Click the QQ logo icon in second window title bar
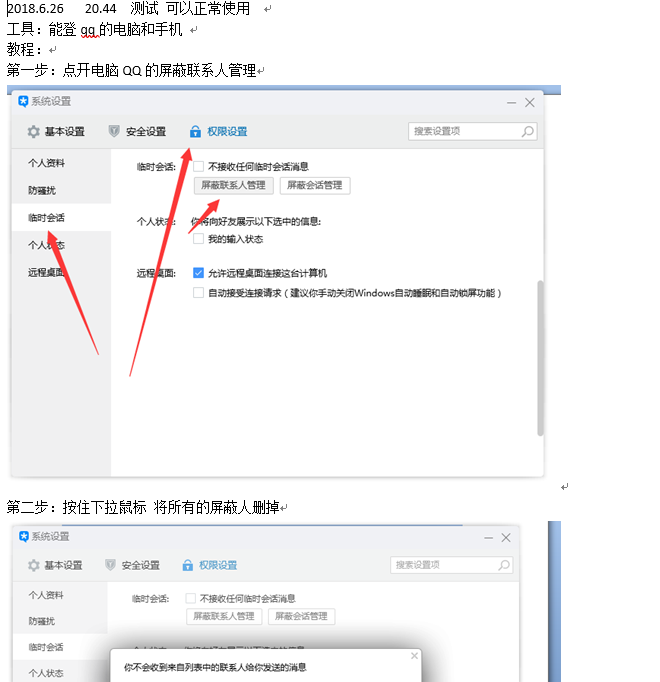660x682 pixels. coord(24,536)
